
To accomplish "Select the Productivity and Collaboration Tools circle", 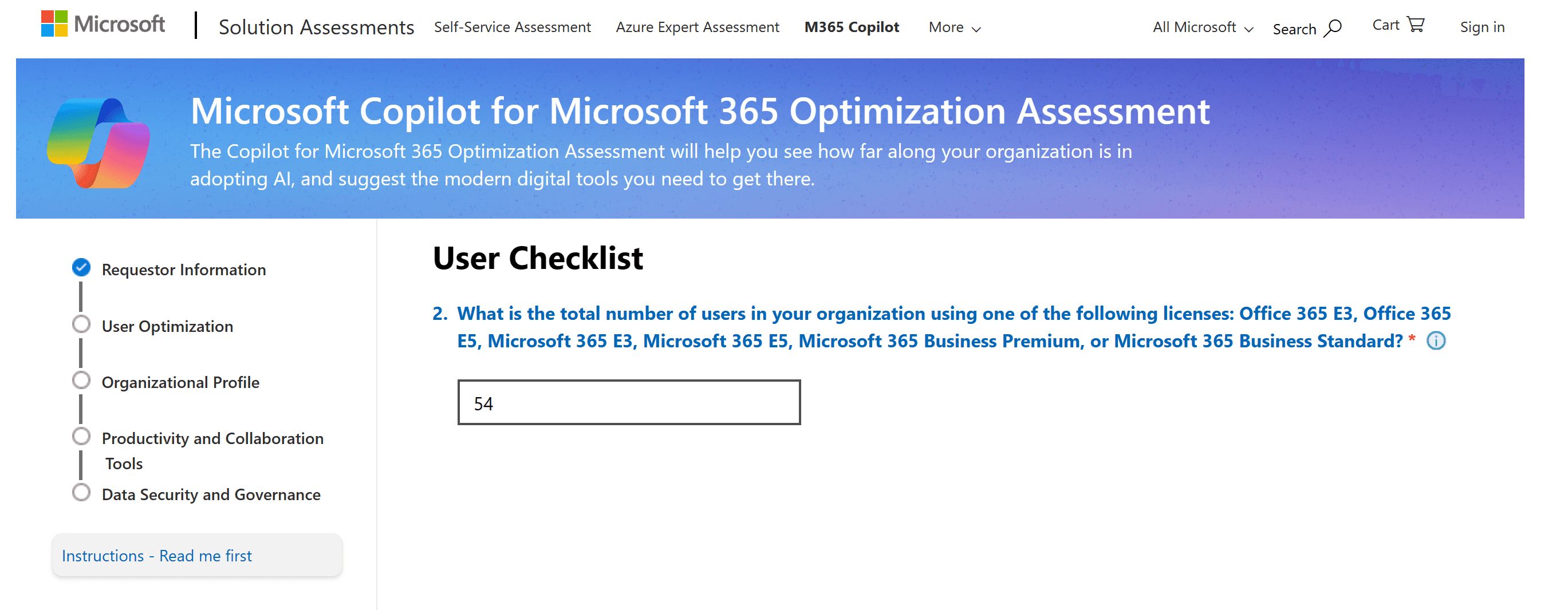I will pos(81,437).
